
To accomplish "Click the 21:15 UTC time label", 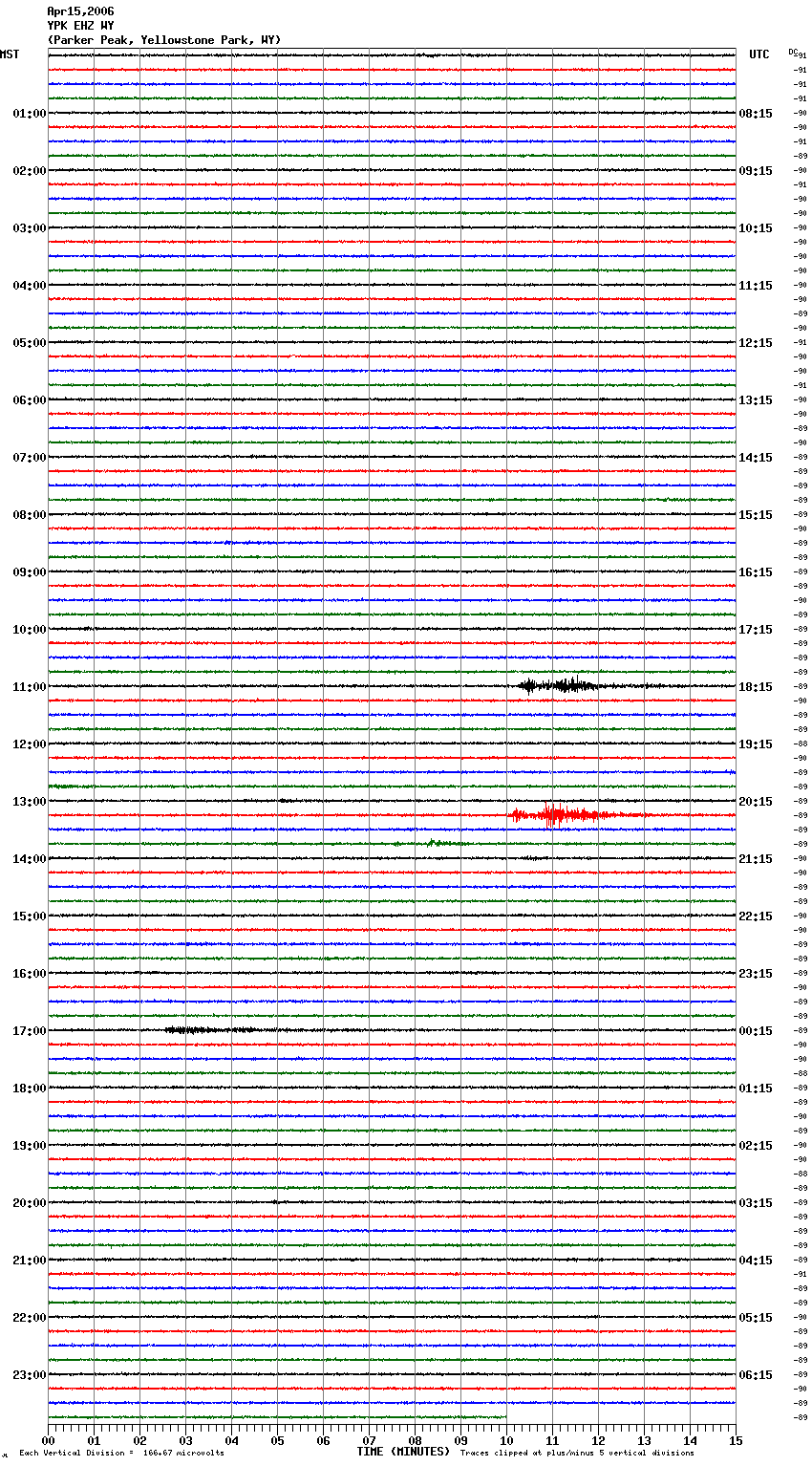I will (x=756, y=859).
